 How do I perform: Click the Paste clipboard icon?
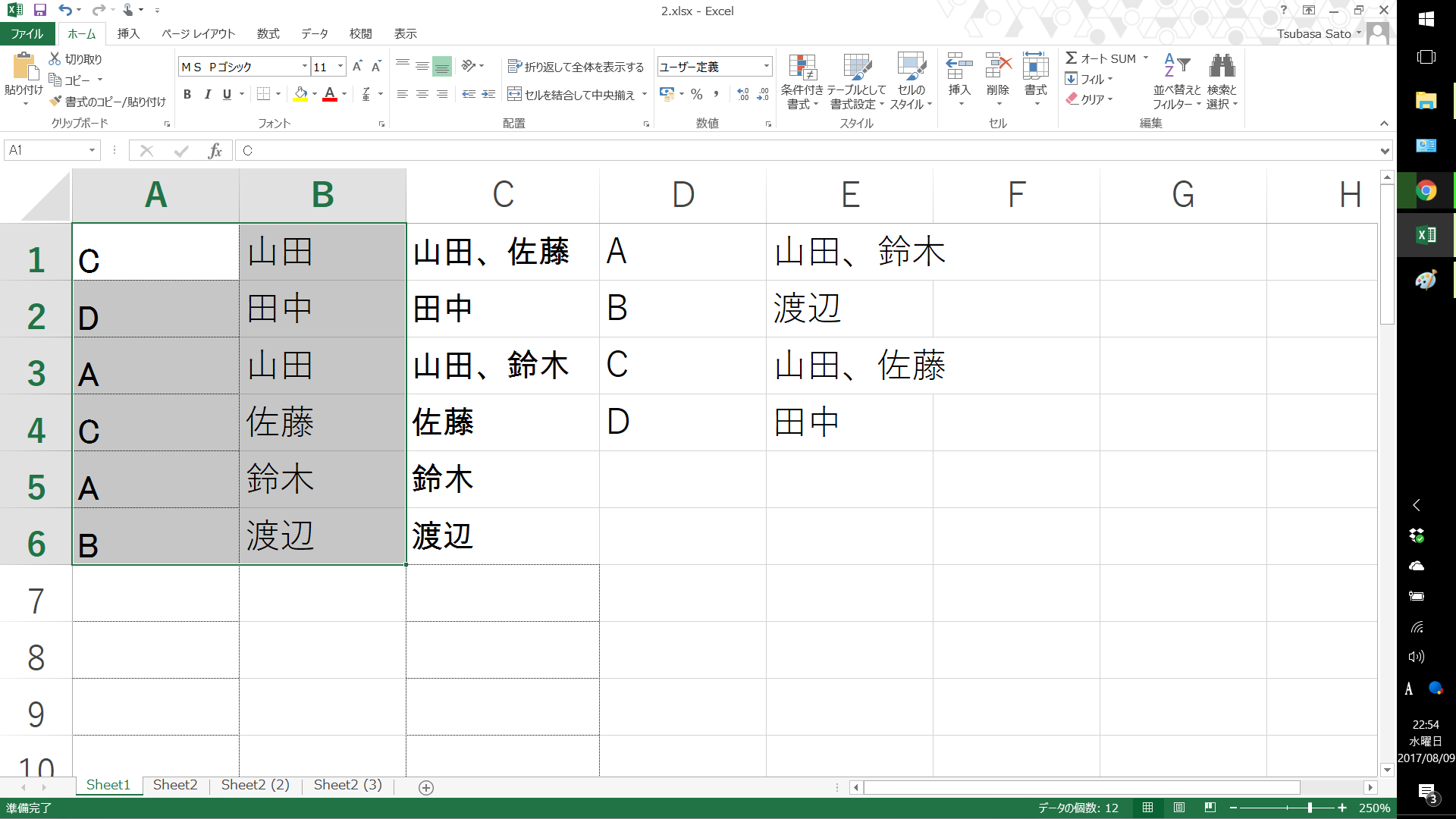click(24, 67)
